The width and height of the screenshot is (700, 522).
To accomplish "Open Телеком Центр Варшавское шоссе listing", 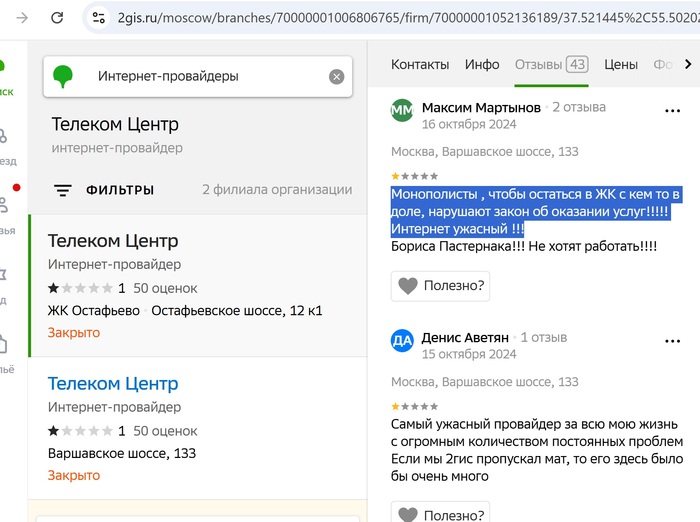I will [x=113, y=384].
